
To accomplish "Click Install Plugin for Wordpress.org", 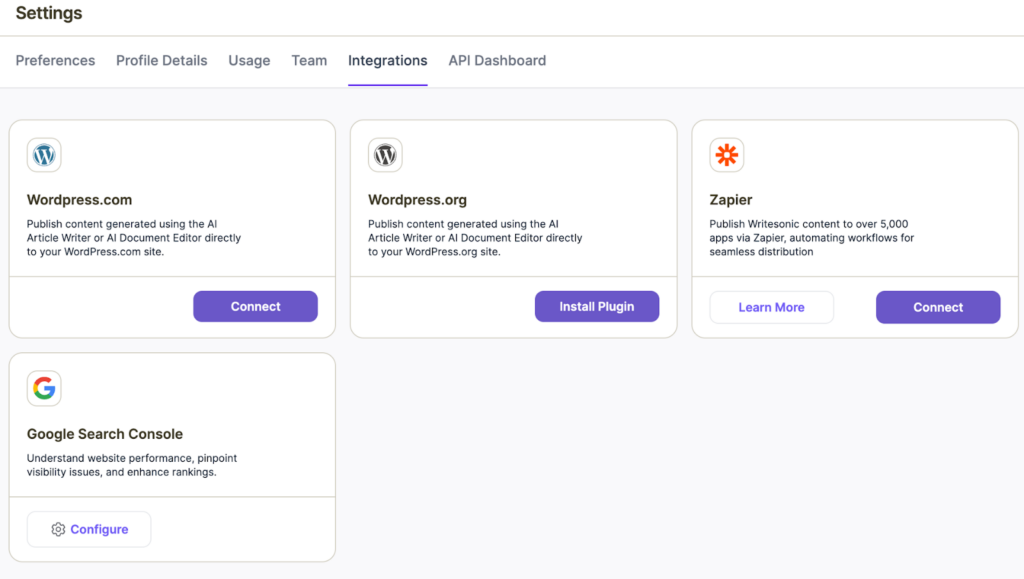I will (x=597, y=306).
